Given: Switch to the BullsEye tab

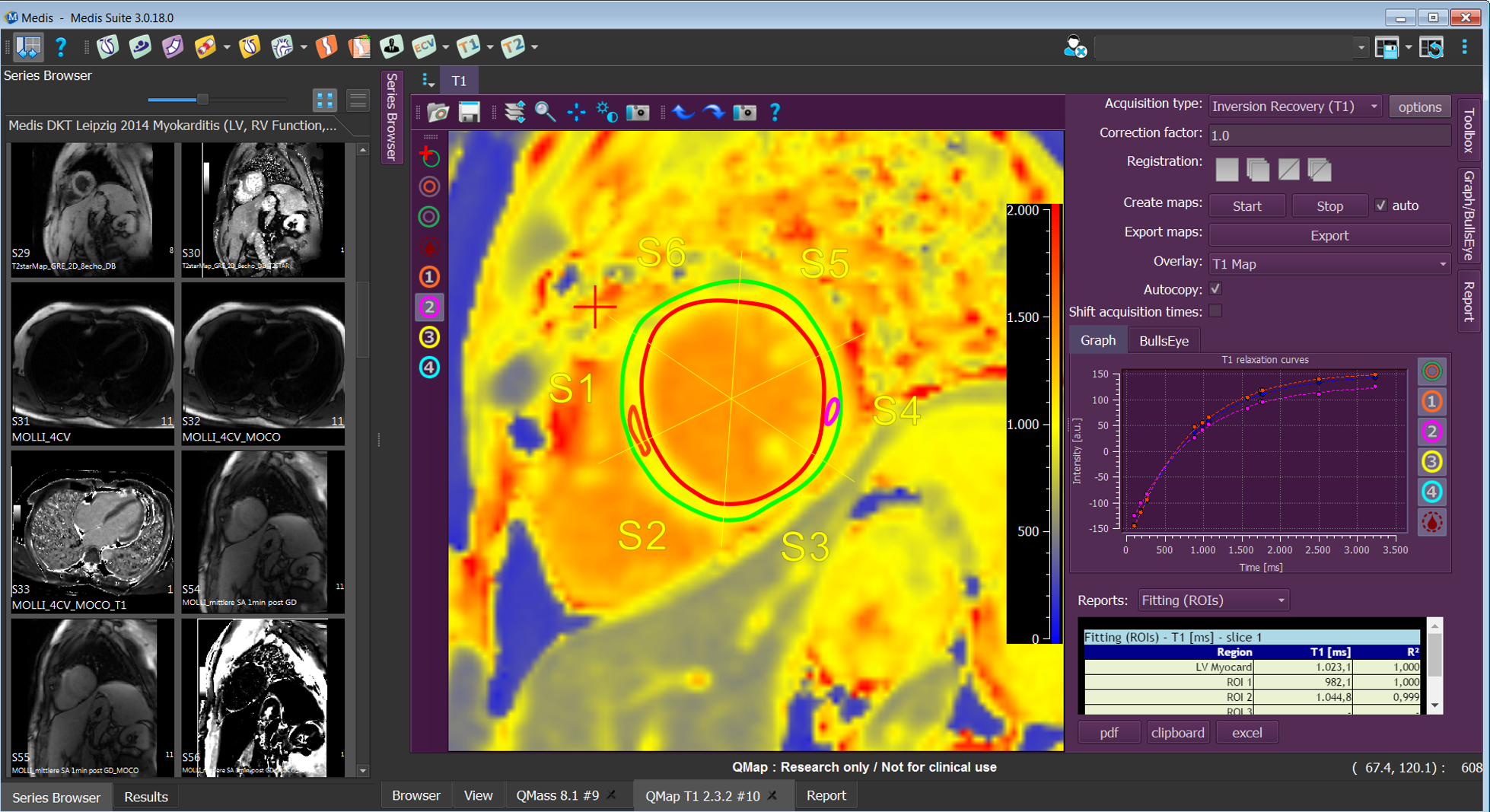Looking at the screenshot, I should [x=1163, y=341].
